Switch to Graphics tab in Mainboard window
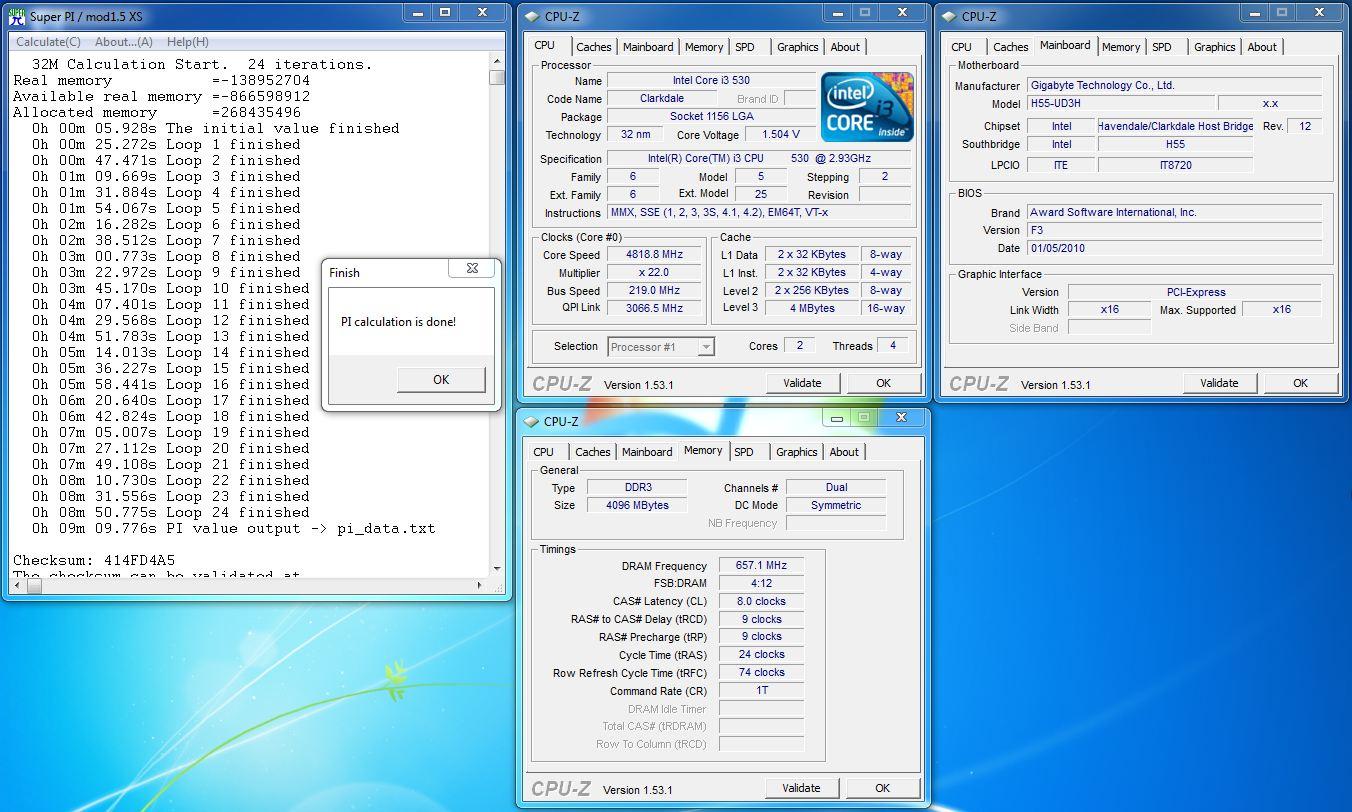This screenshot has height=812, width=1352. click(x=1215, y=47)
